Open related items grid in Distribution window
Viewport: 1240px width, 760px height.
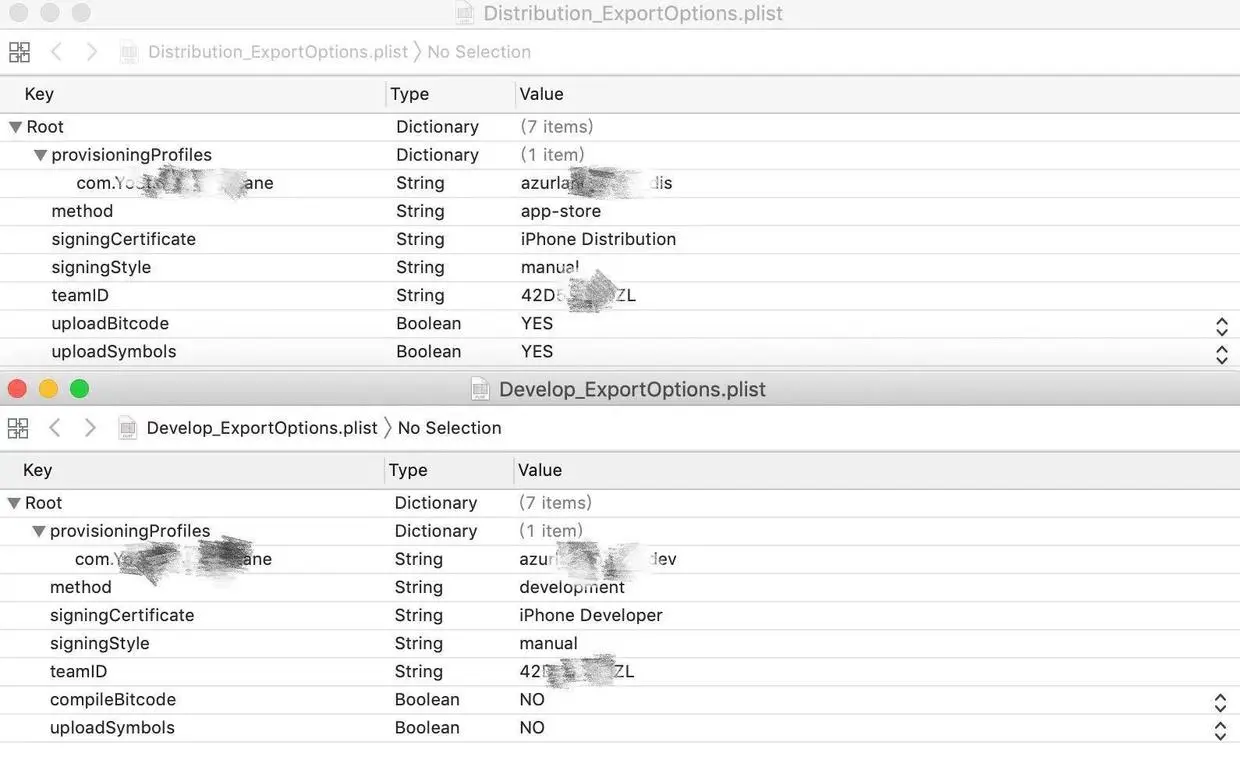19,52
